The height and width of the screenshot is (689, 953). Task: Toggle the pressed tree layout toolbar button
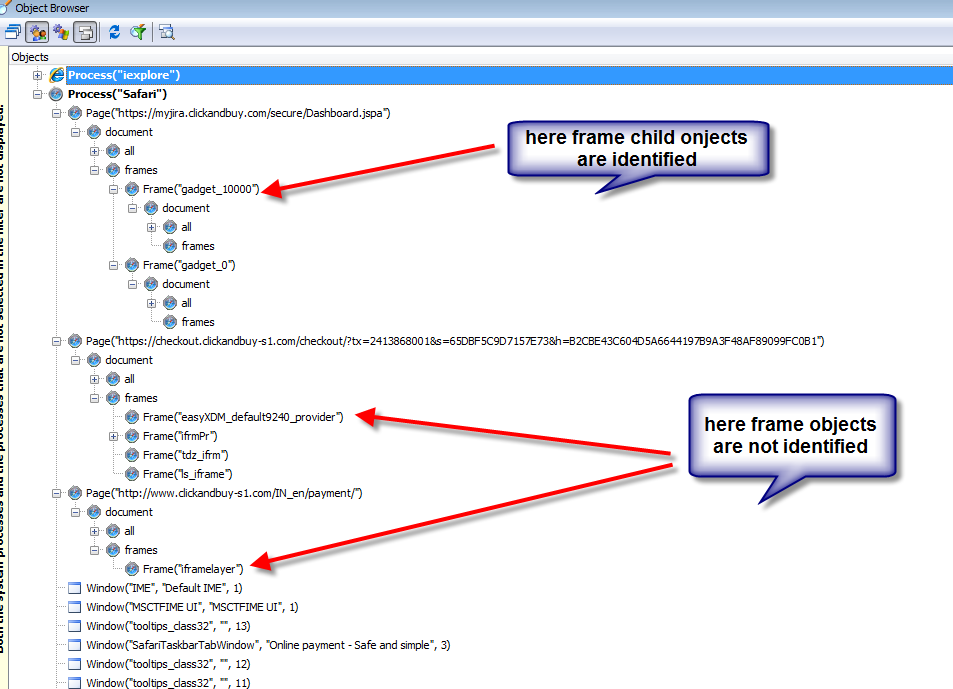coord(85,32)
